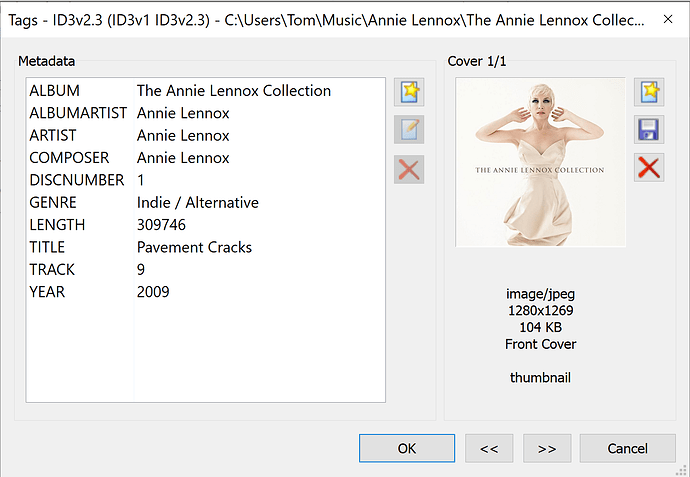Click the OK button
Viewport: 690px width, 477px height.
407,448
